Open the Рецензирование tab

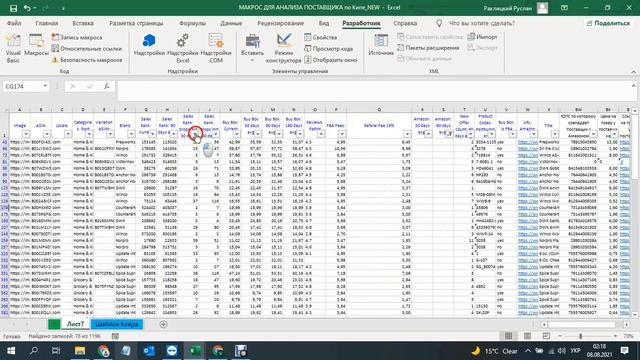coord(281,23)
